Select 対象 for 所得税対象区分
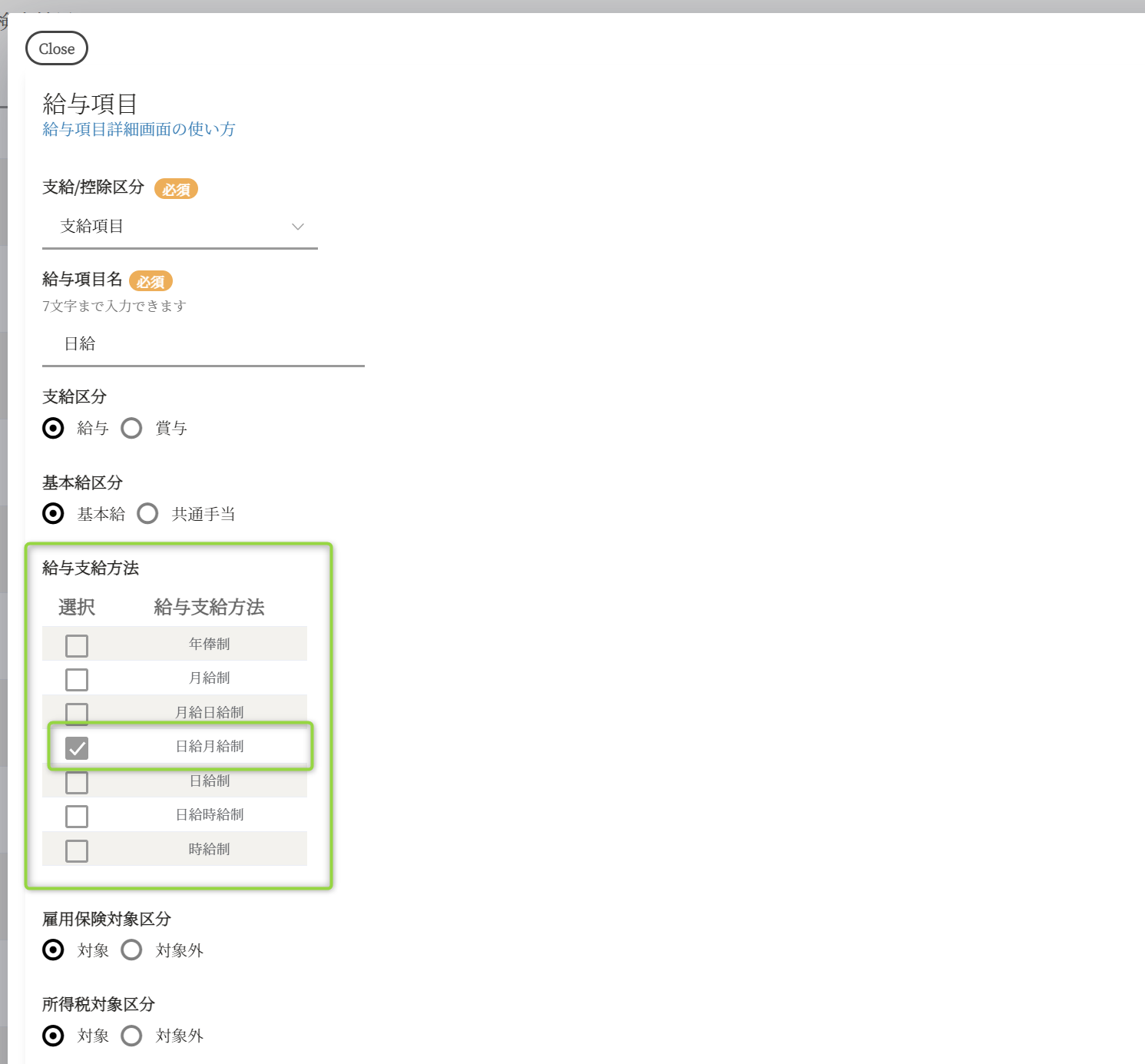1145x1064 pixels. coord(54,1036)
